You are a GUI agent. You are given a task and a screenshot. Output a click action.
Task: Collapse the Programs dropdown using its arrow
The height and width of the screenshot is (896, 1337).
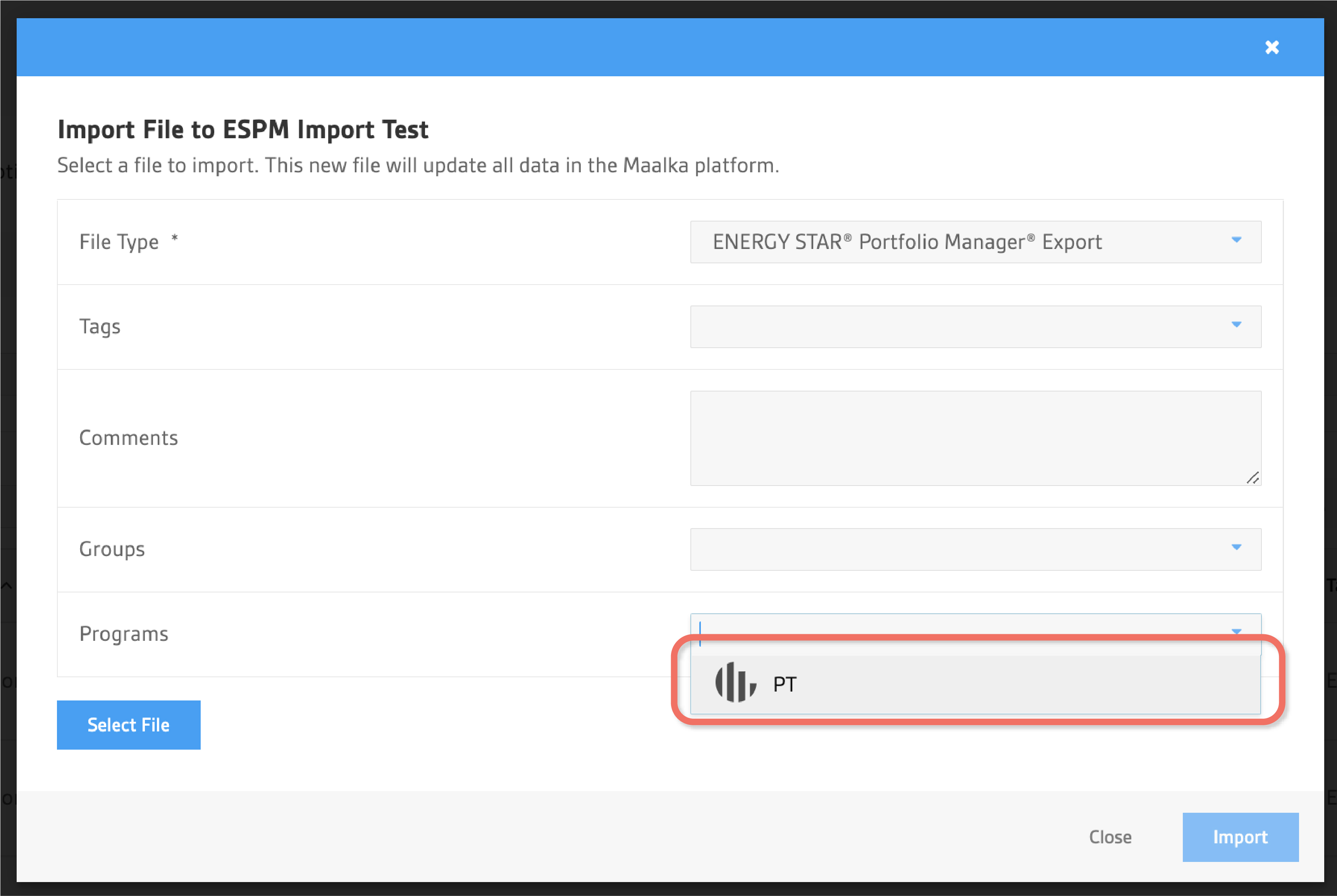1236,632
